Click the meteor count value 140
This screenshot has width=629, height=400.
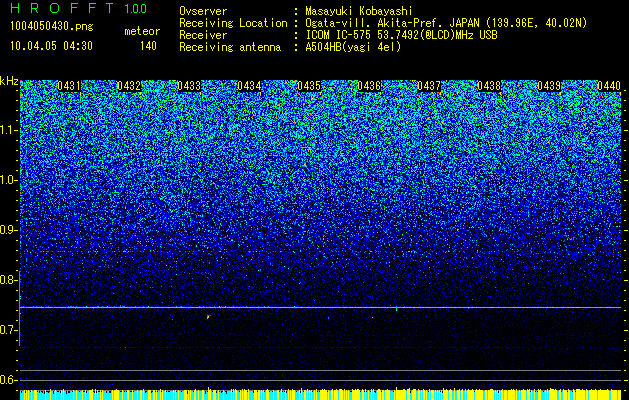coord(148,46)
